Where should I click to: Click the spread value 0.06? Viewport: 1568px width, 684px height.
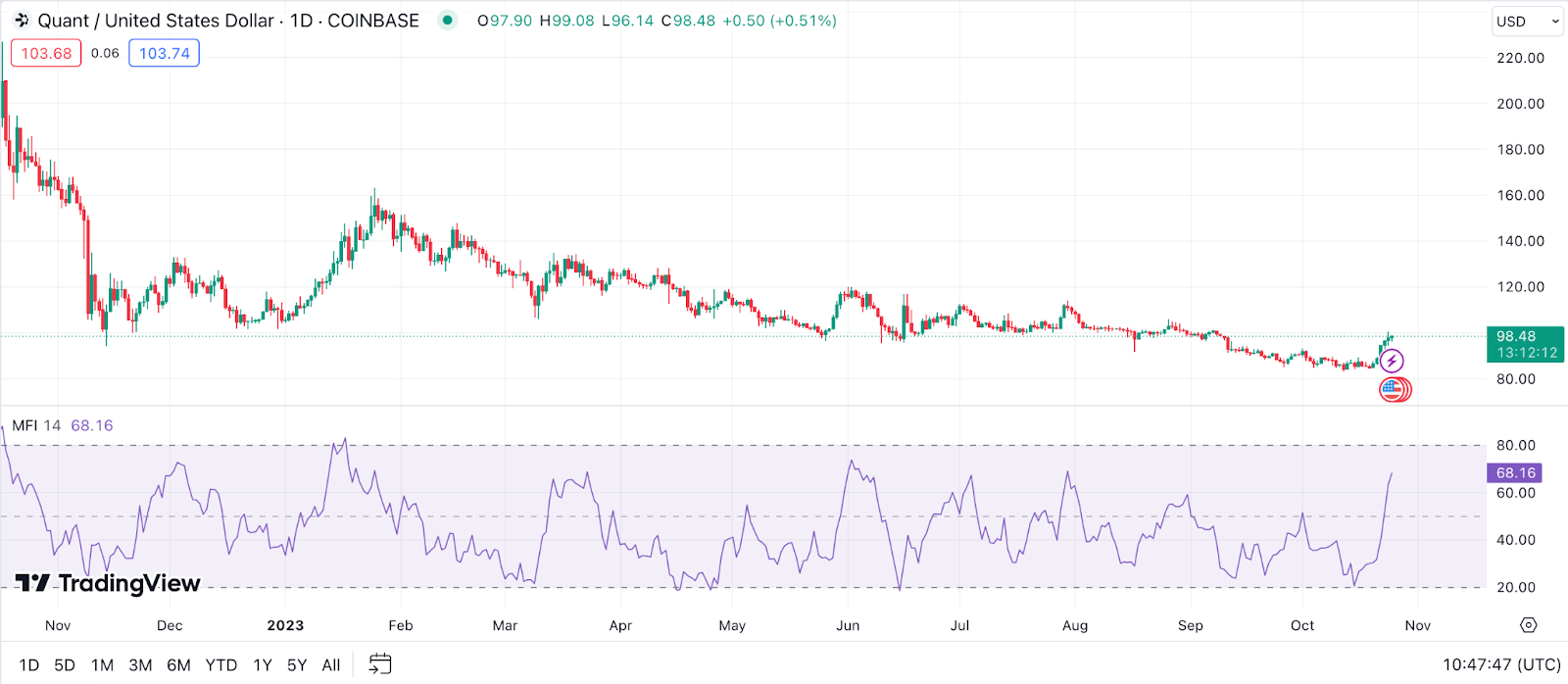tap(105, 53)
